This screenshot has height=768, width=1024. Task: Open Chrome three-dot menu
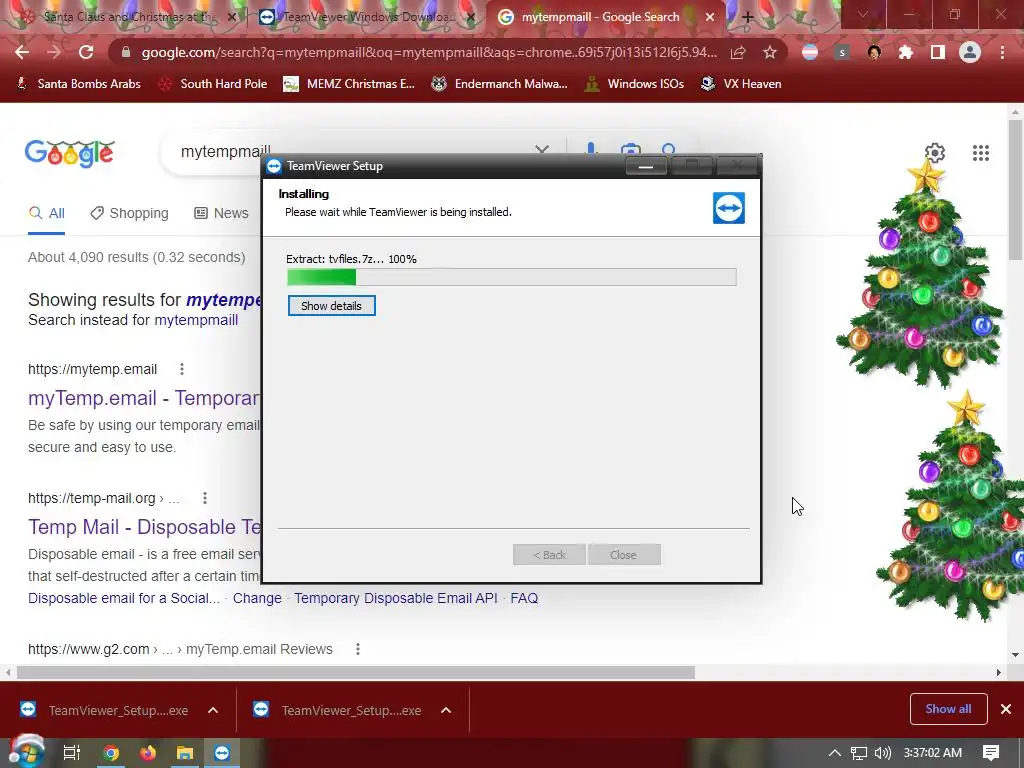(x=1002, y=52)
